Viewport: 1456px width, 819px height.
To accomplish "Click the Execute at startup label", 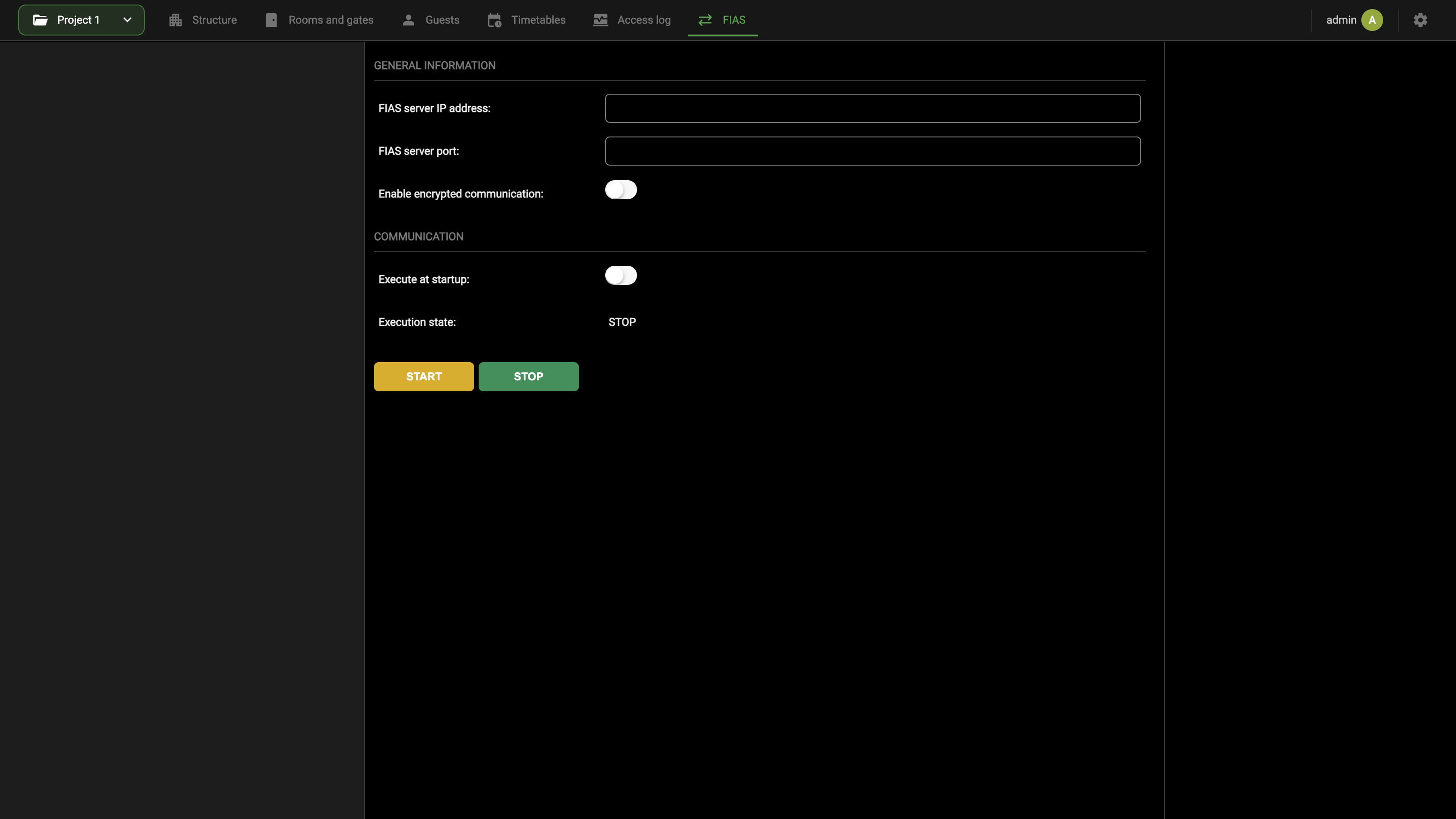I will tap(423, 279).
